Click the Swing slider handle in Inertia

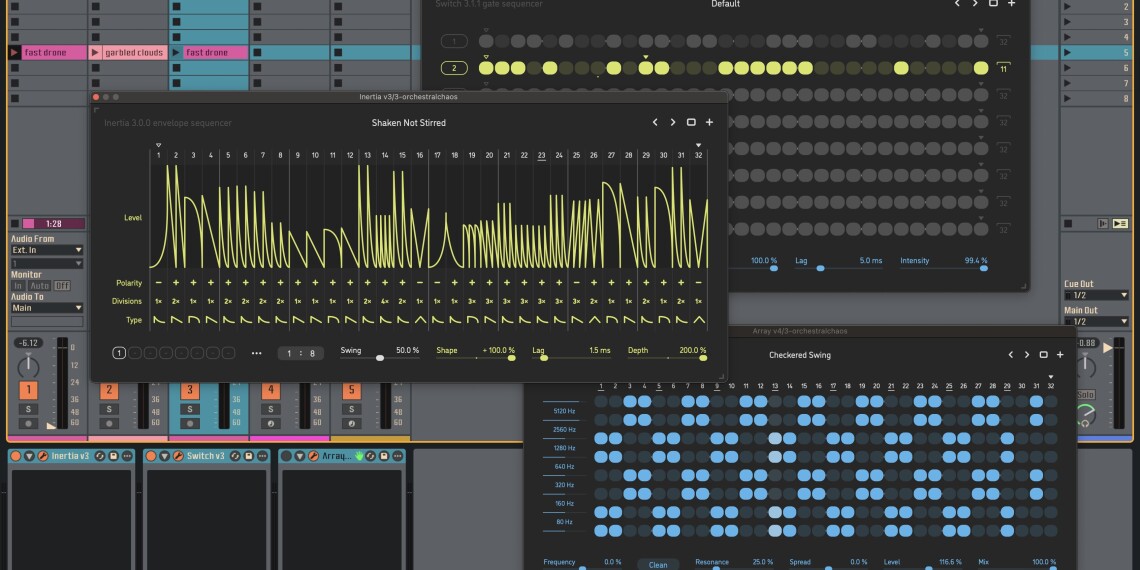point(379,358)
